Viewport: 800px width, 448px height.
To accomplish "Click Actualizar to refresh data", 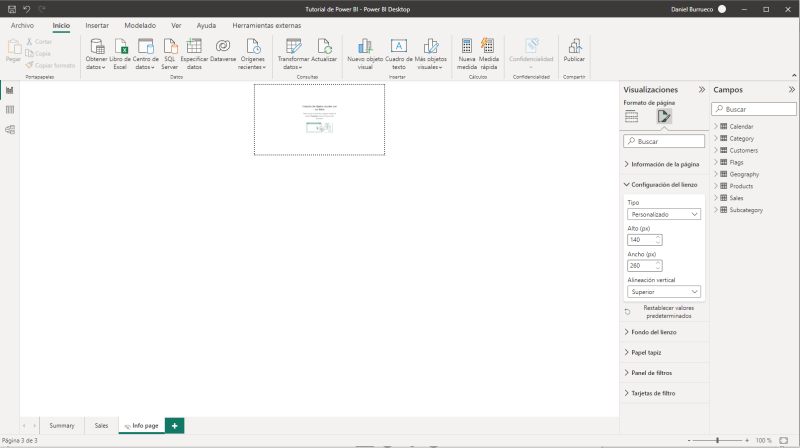I will click(x=324, y=47).
